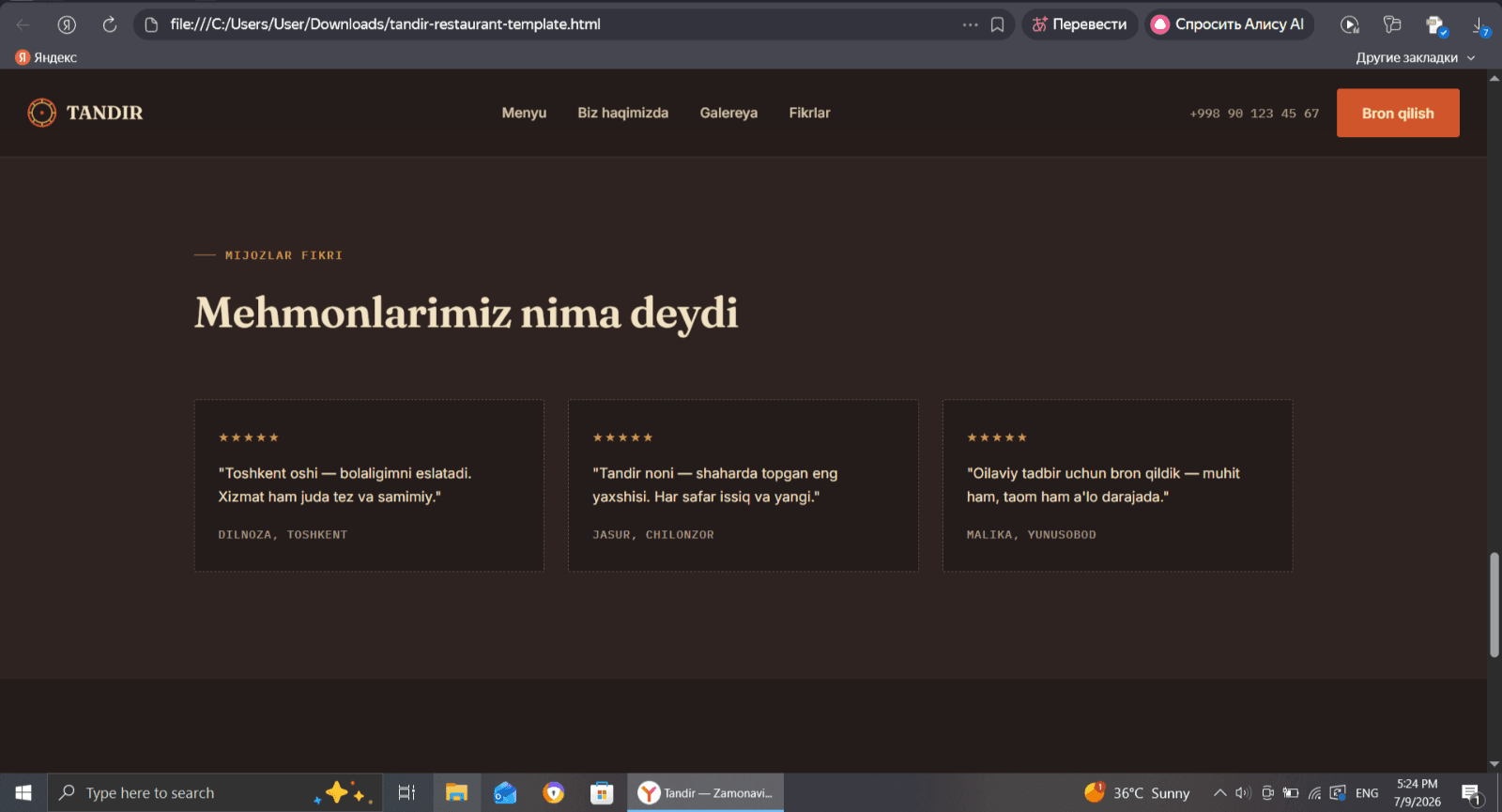Click the browser back arrow
This screenshot has height=812, width=1502.
tap(23, 24)
